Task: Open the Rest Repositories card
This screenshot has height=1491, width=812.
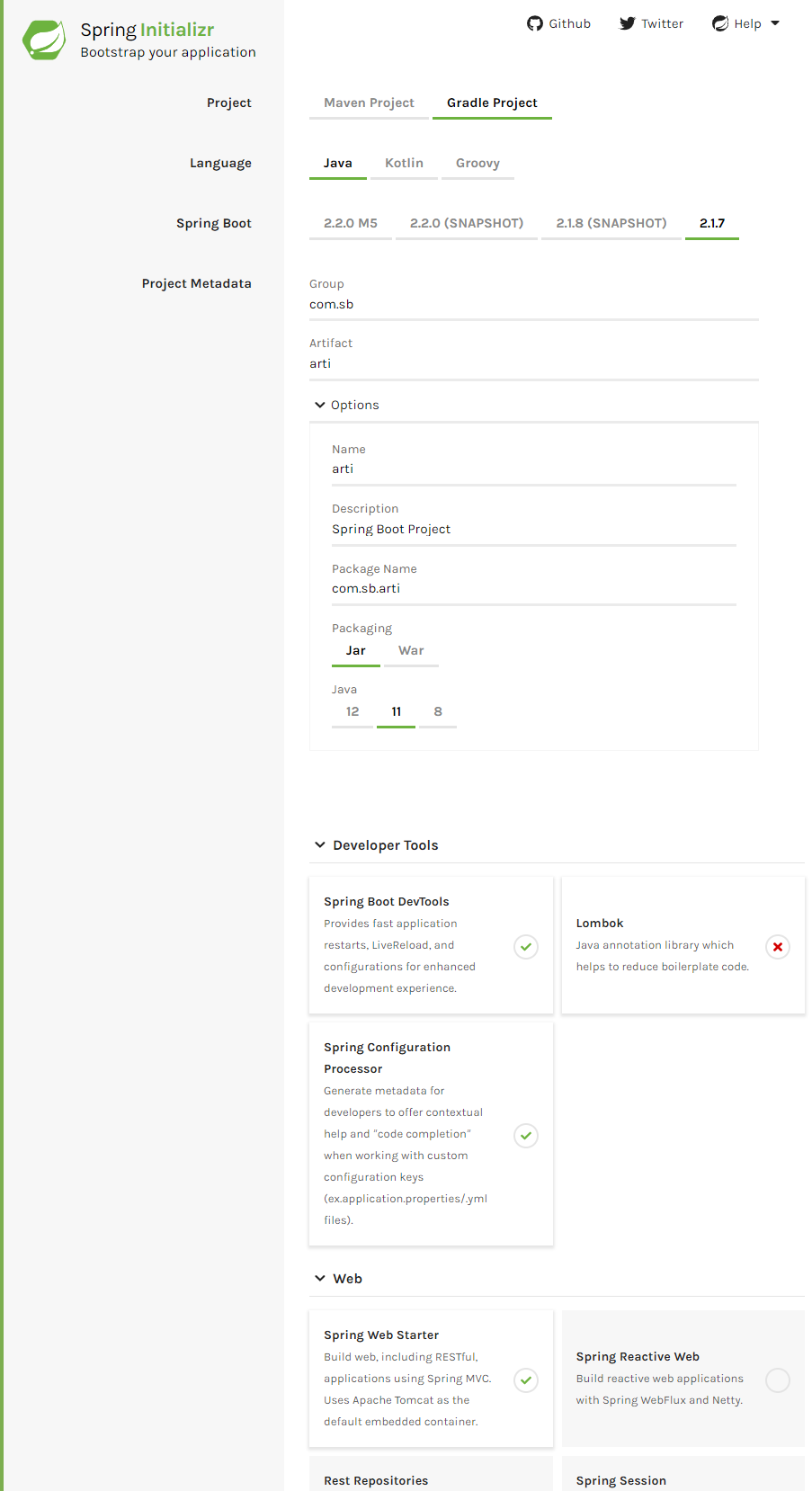Action: pos(431,1475)
